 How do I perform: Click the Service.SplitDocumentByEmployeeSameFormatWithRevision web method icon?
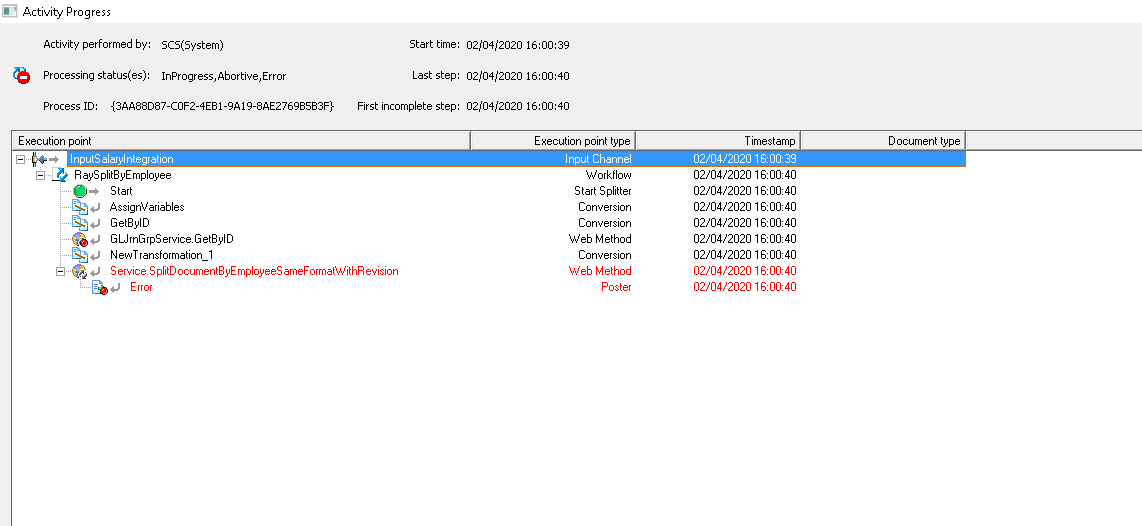[x=80, y=271]
